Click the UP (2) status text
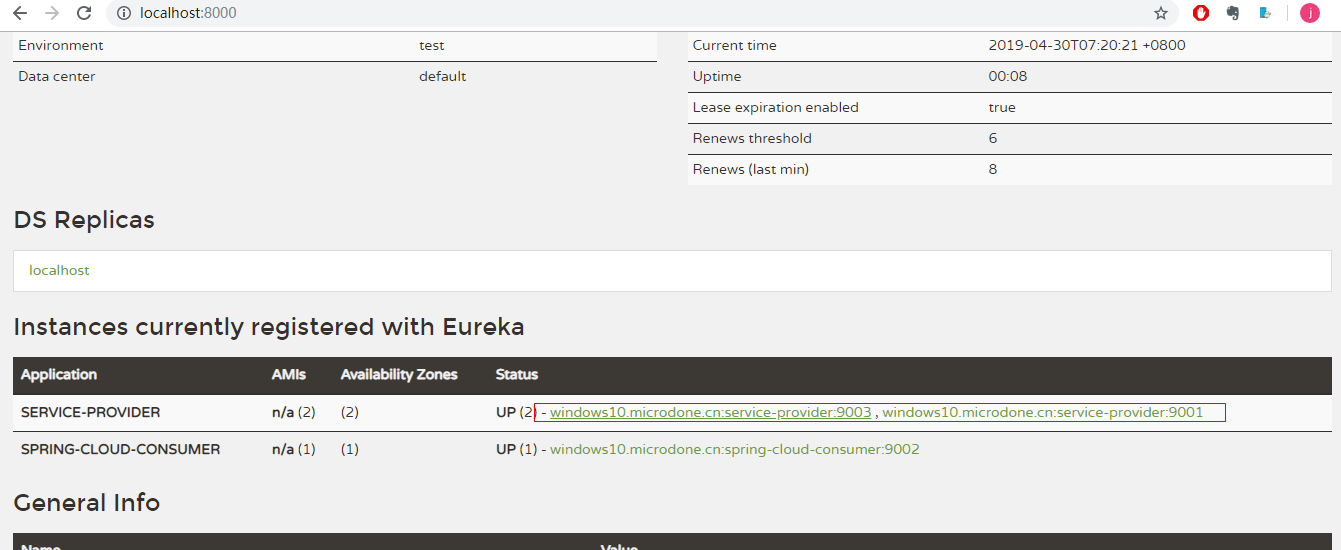This screenshot has width=1341, height=550. tap(517, 412)
